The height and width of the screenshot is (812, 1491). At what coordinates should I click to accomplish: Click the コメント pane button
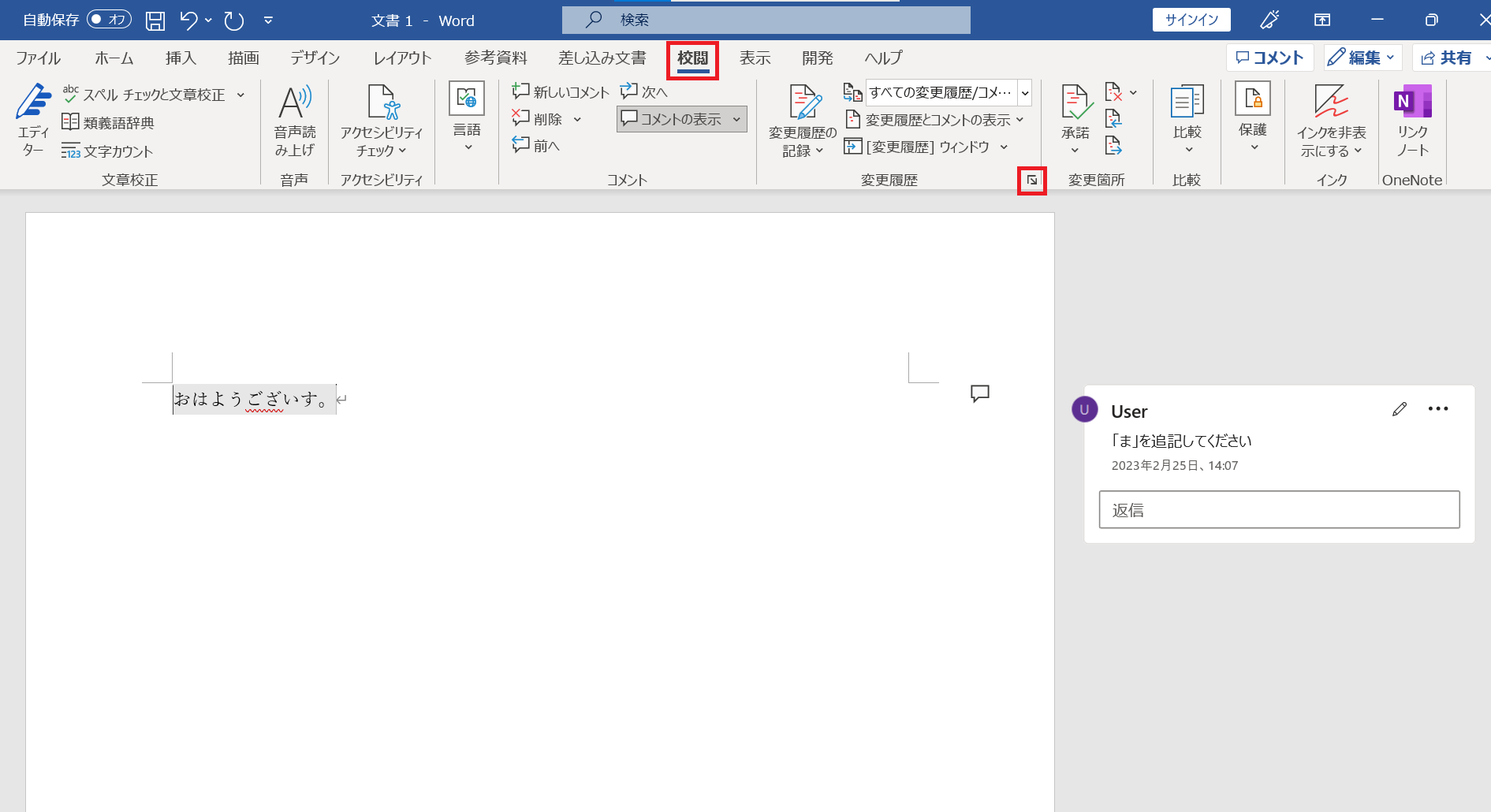1269,58
